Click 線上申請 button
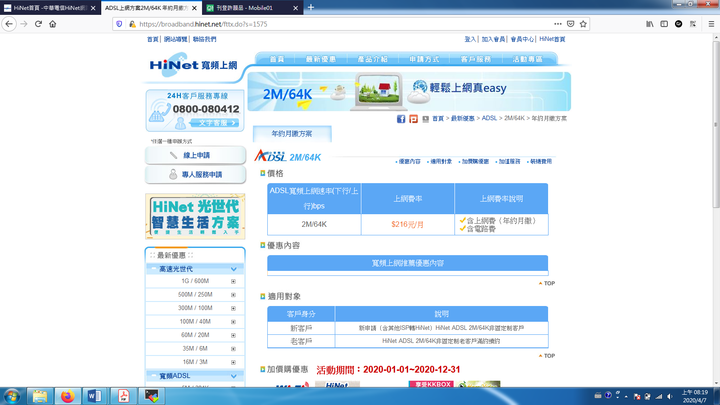The width and height of the screenshot is (720, 405). 195,155
